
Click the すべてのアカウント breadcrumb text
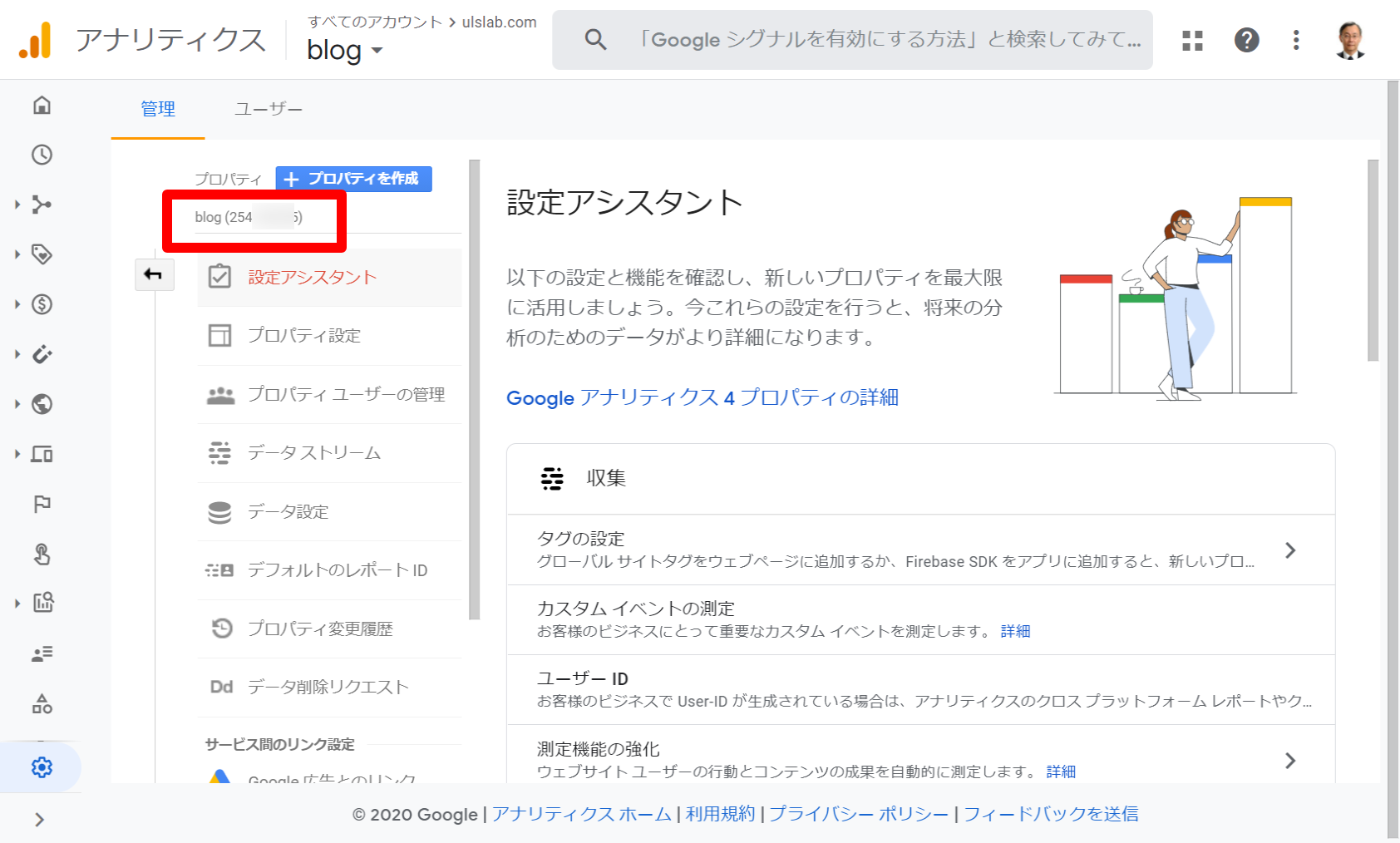(x=375, y=22)
